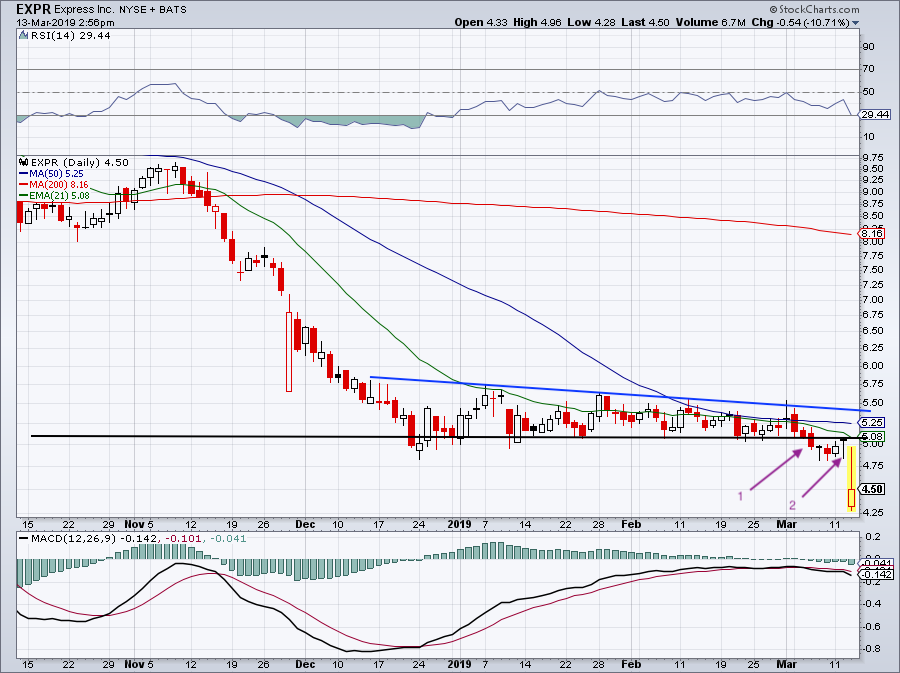This screenshot has width=900, height=673.
Task: Click the 'Volume 6.7M' quote value
Action: coord(711,22)
